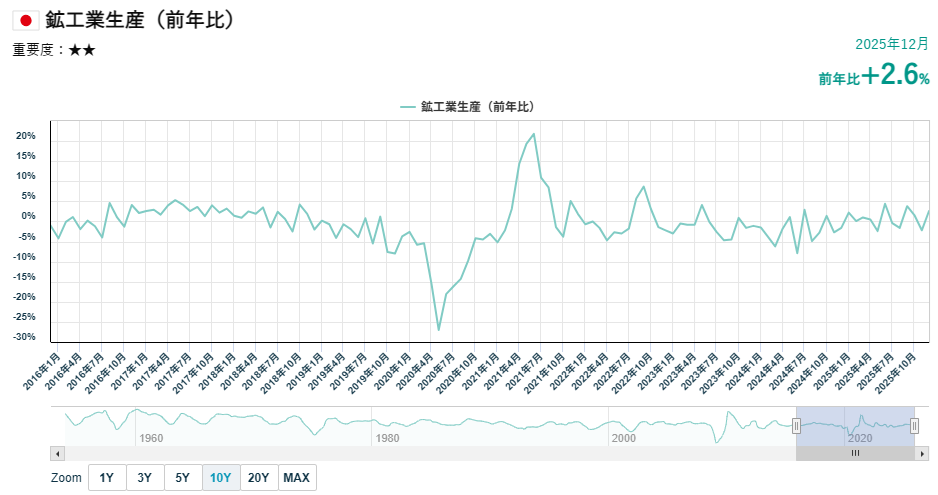Click the navigator scrollbar right arrow
The width and height of the screenshot is (938, 495).
pyautogui.click(x=922, y=454)
